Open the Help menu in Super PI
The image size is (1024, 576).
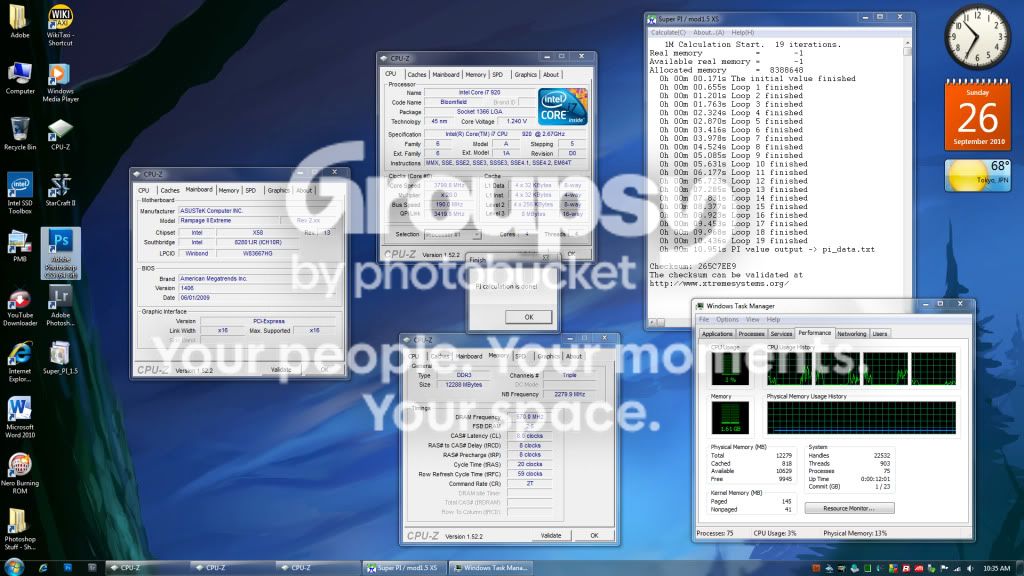(x=743, y=32)
